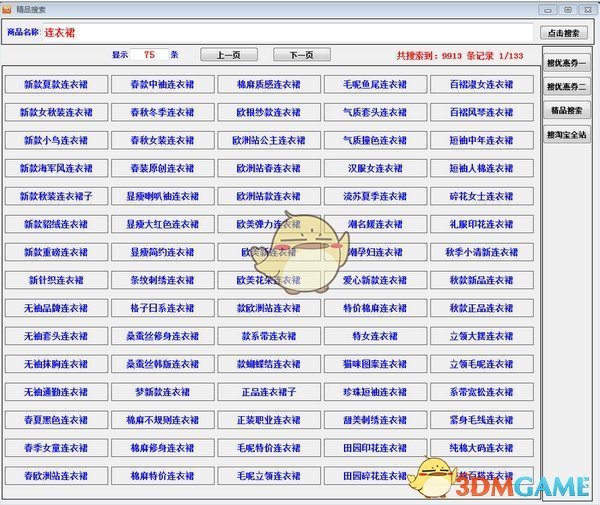Select keyword 珍珠短袖连衣裙
Screen dimensions: 600x505
click(x=375, y=391)
